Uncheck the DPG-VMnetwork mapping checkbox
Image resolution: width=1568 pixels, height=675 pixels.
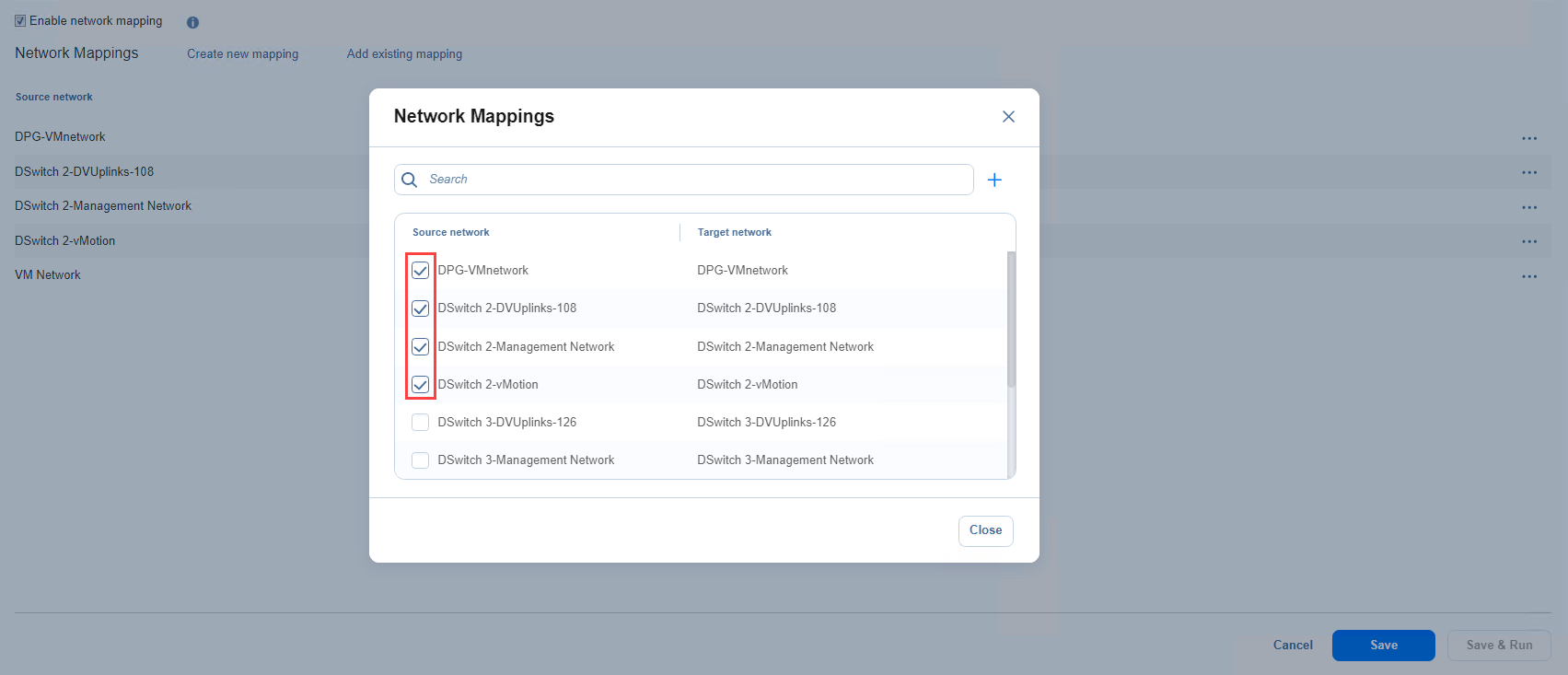[x=420, y=271]
